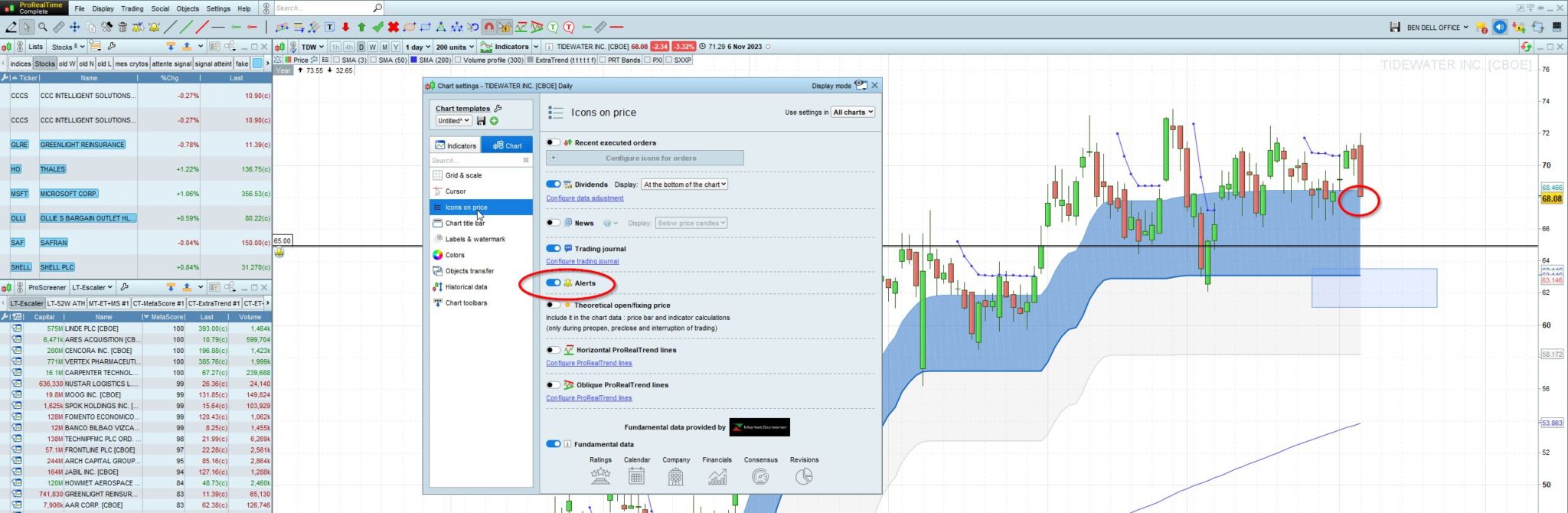Save the chart template with floppy icon
The width and height of the screenshot is (1568, 513).
[481, 121]
